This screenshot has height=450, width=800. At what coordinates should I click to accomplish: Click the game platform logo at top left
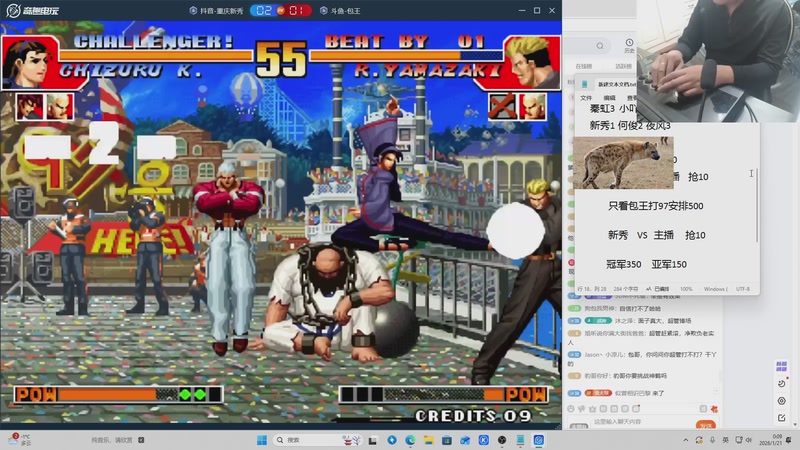coord(33,10)
